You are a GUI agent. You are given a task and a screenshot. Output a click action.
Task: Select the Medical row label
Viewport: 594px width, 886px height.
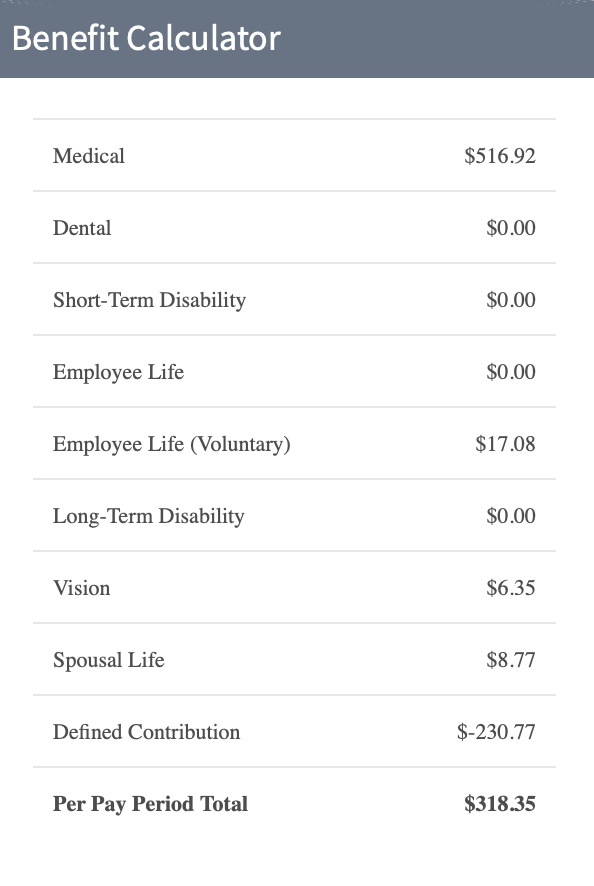[89, 156]
